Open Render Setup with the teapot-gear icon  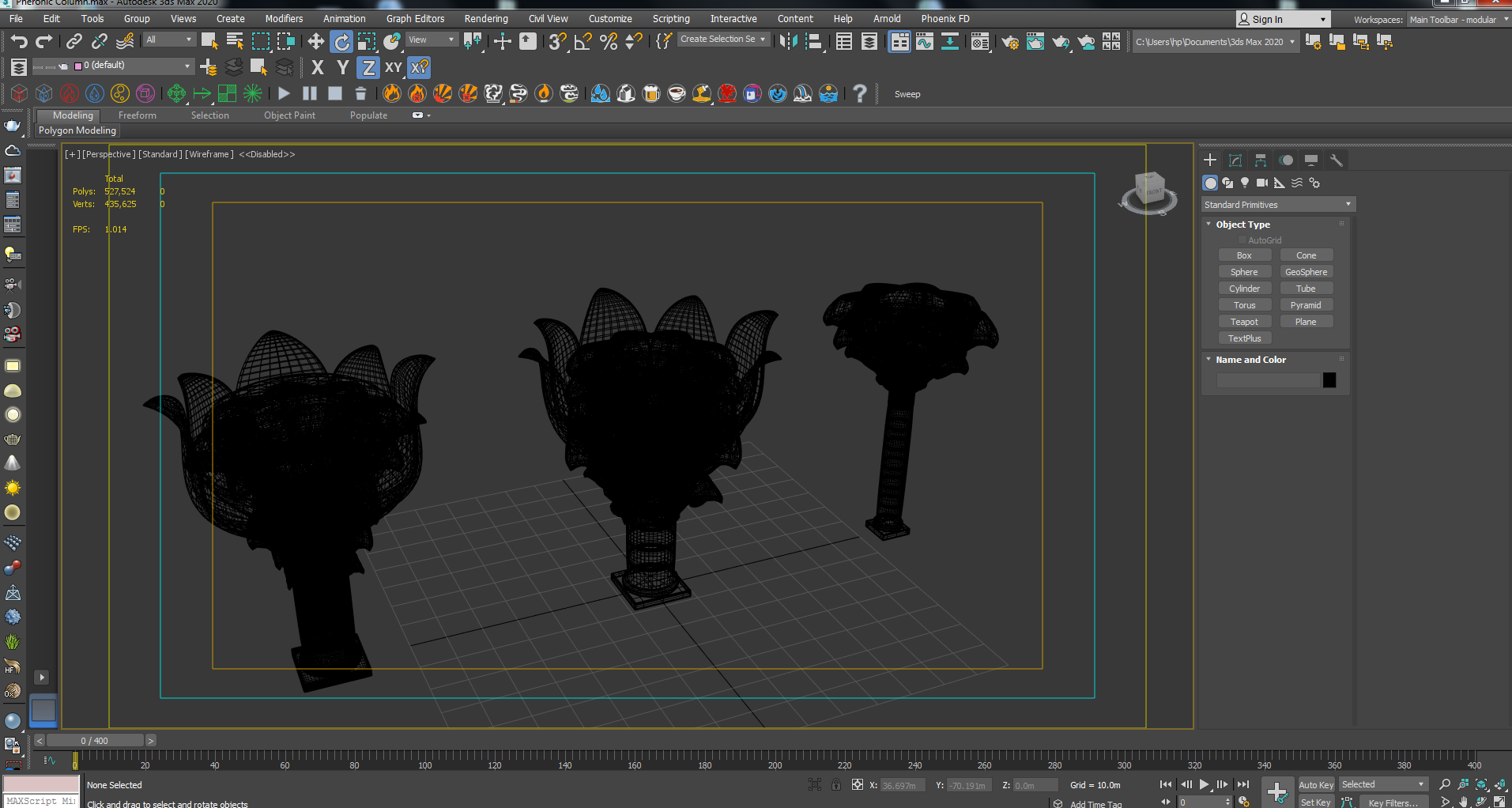click(1009, 42)
